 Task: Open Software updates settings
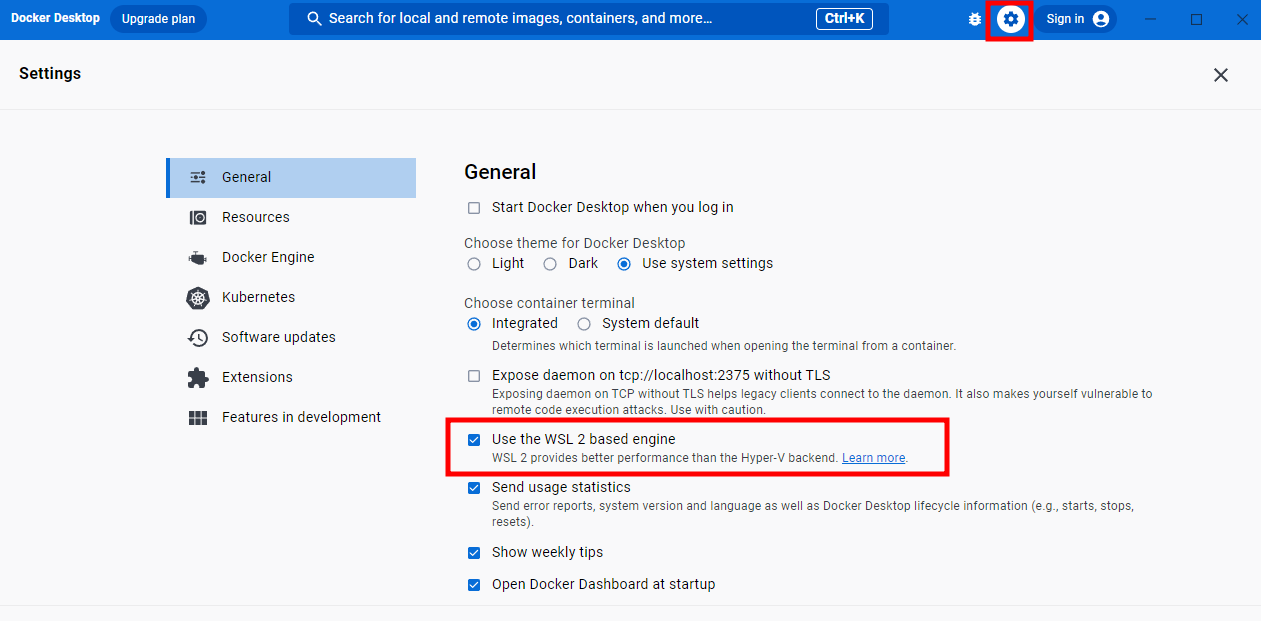click(291, 337)
